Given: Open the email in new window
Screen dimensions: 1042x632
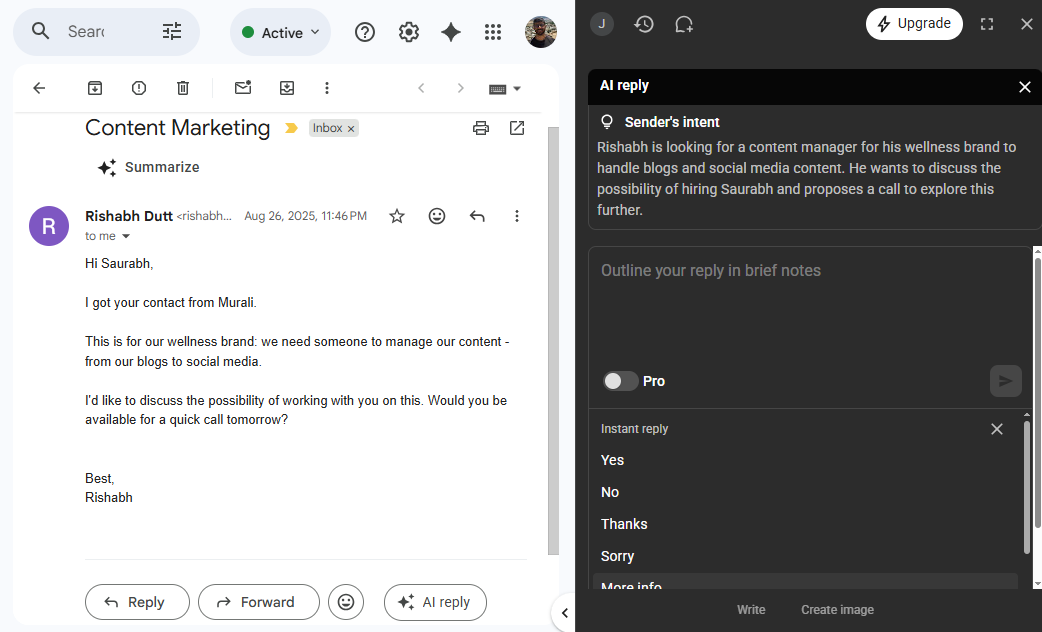Looking at the screenshot, I should [517, 128].
